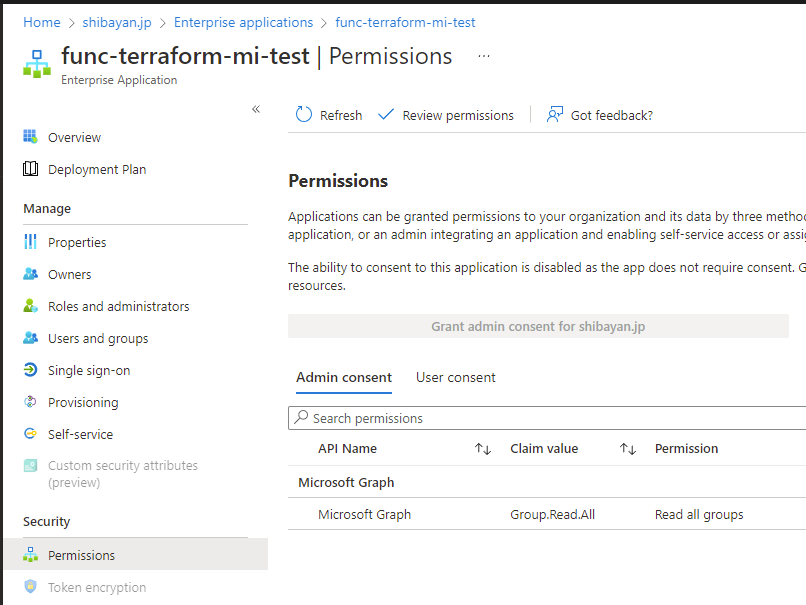Navigate to the Home breadcrumb link

(42, 23)
